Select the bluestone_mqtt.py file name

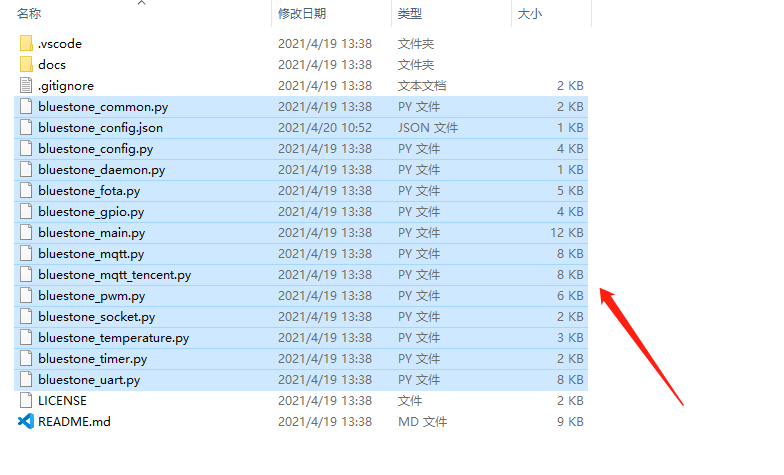pos(91,254)
